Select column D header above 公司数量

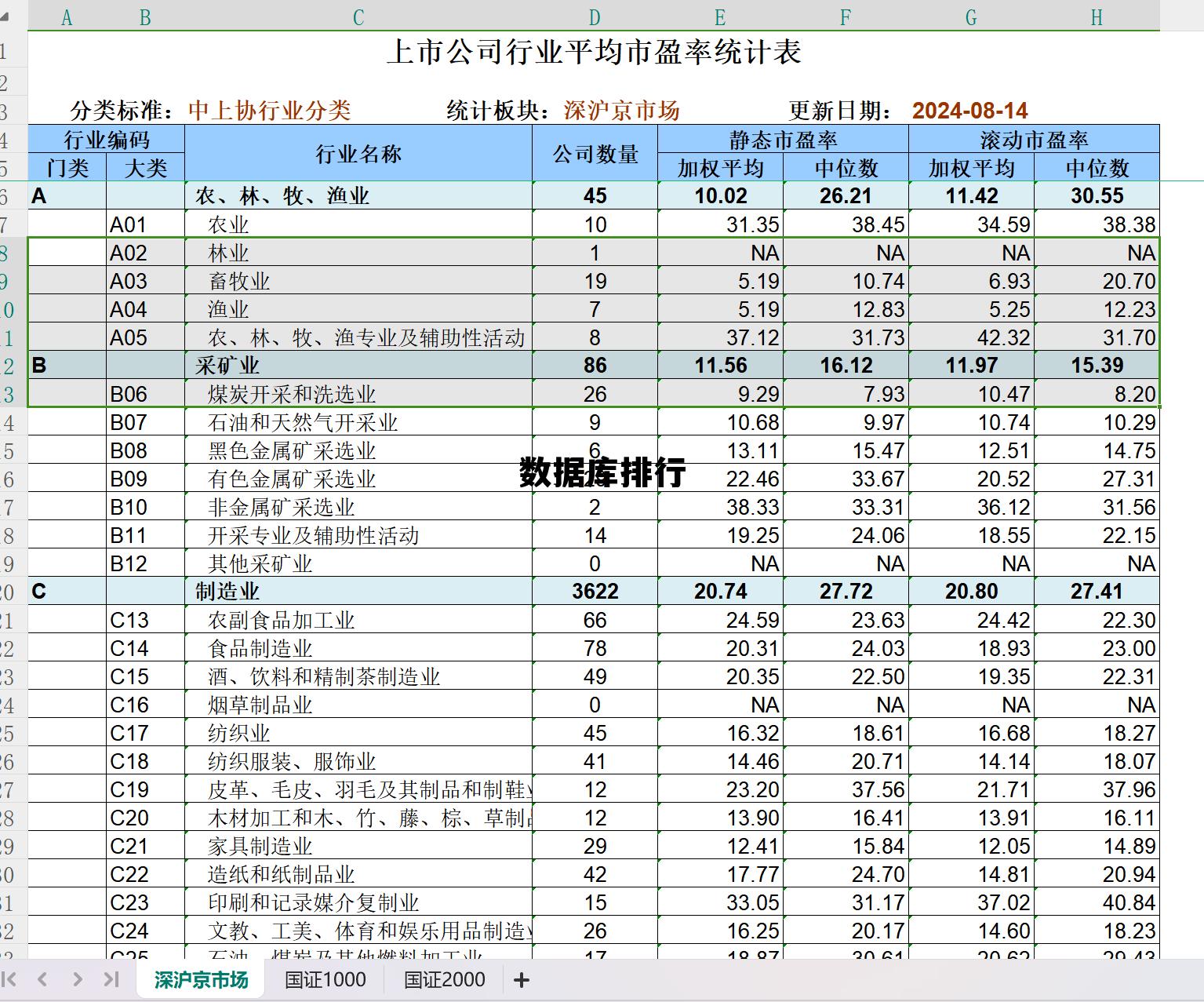click(x=595, y=16)
